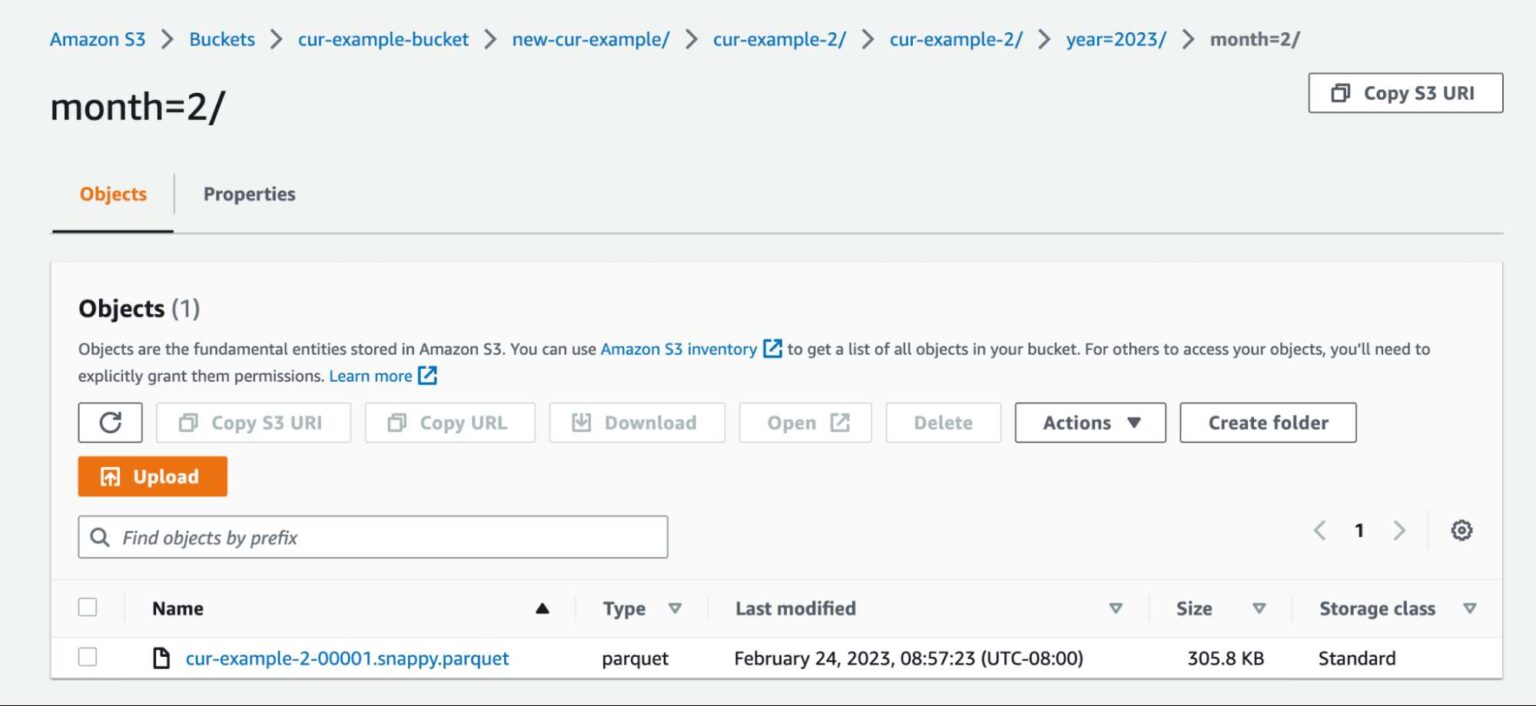Viewport: 1536px width, 706px height.
Task: Select the cur-example-2-00001.snappy.parquet checkbox
Action: (x=88, y=658)
